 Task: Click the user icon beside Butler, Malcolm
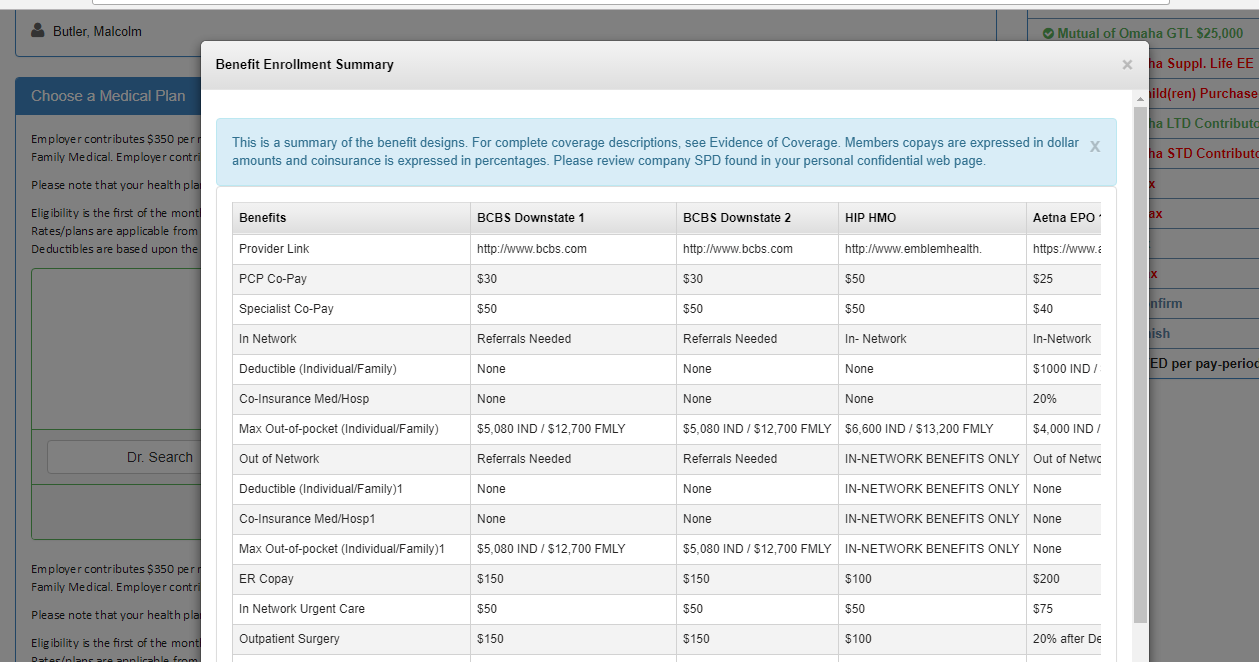[38, 31]
